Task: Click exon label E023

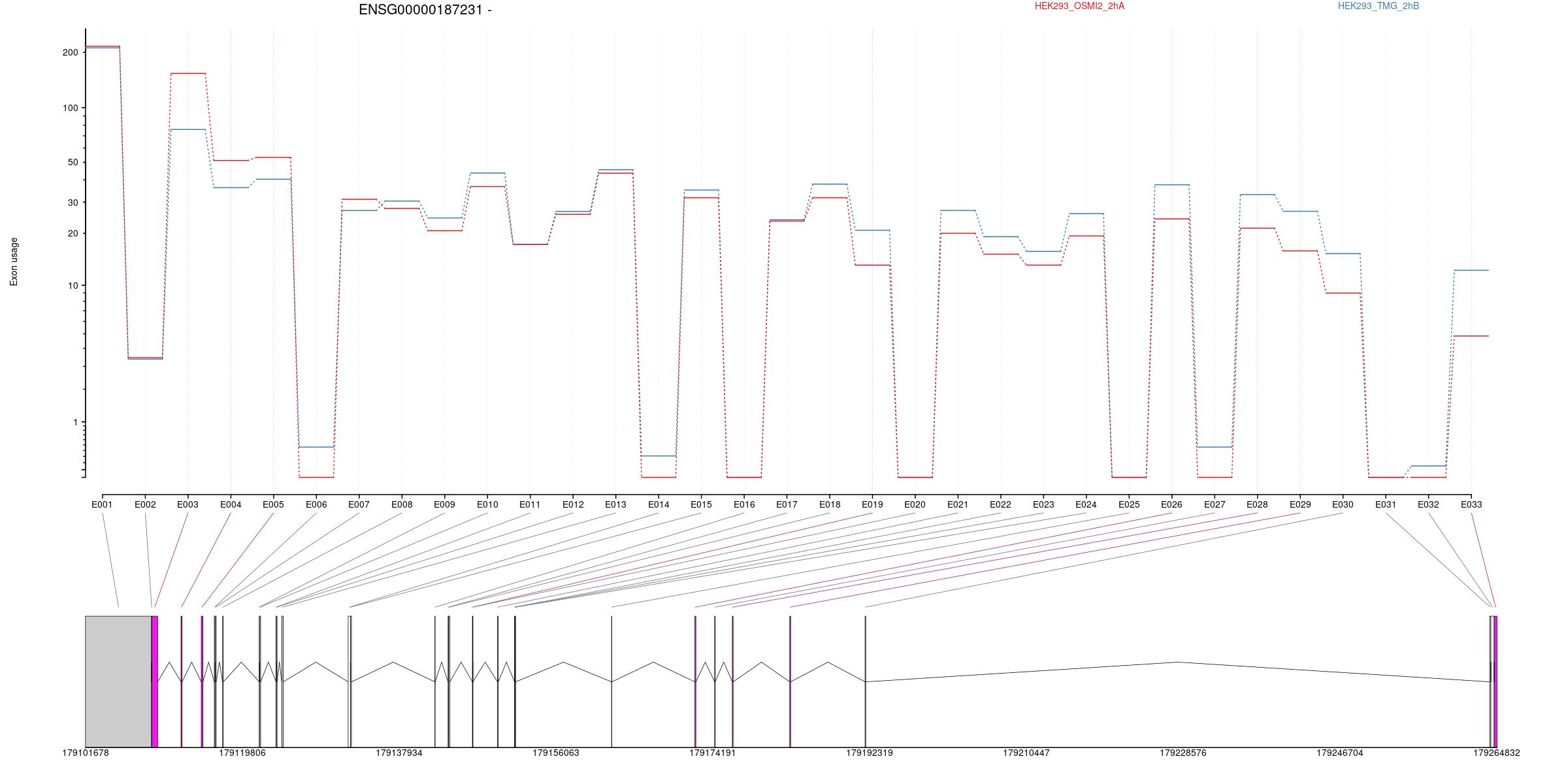Action: (1043, 504)
